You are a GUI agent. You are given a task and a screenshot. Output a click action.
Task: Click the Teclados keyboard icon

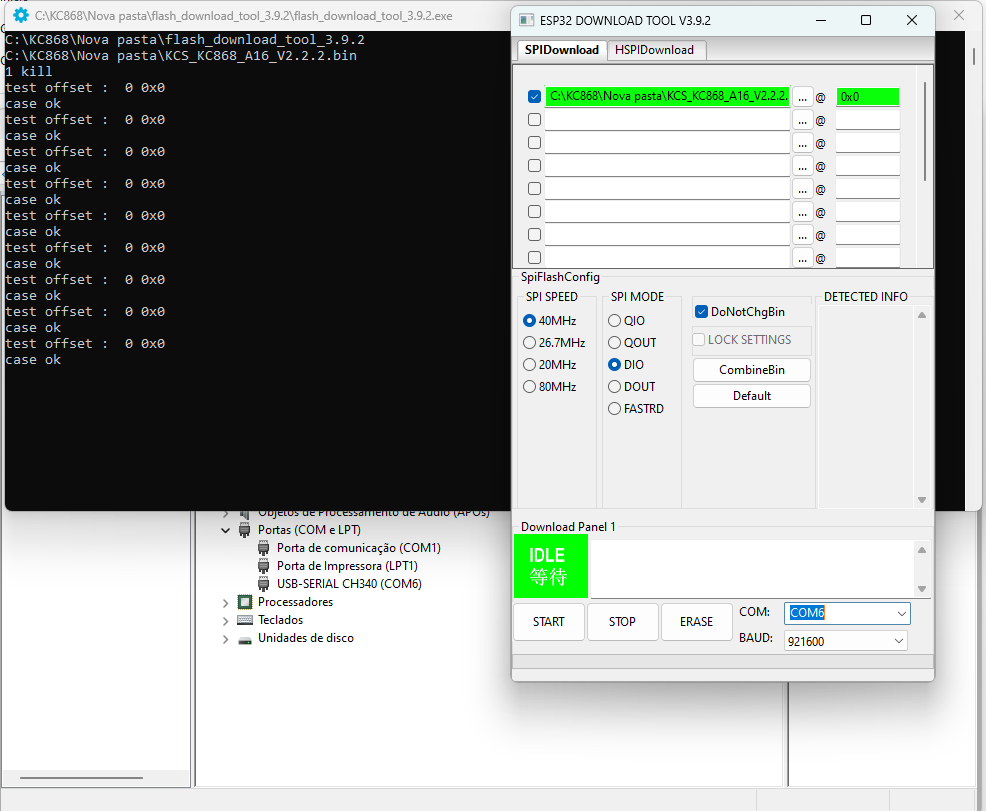(x=245, y=620)
